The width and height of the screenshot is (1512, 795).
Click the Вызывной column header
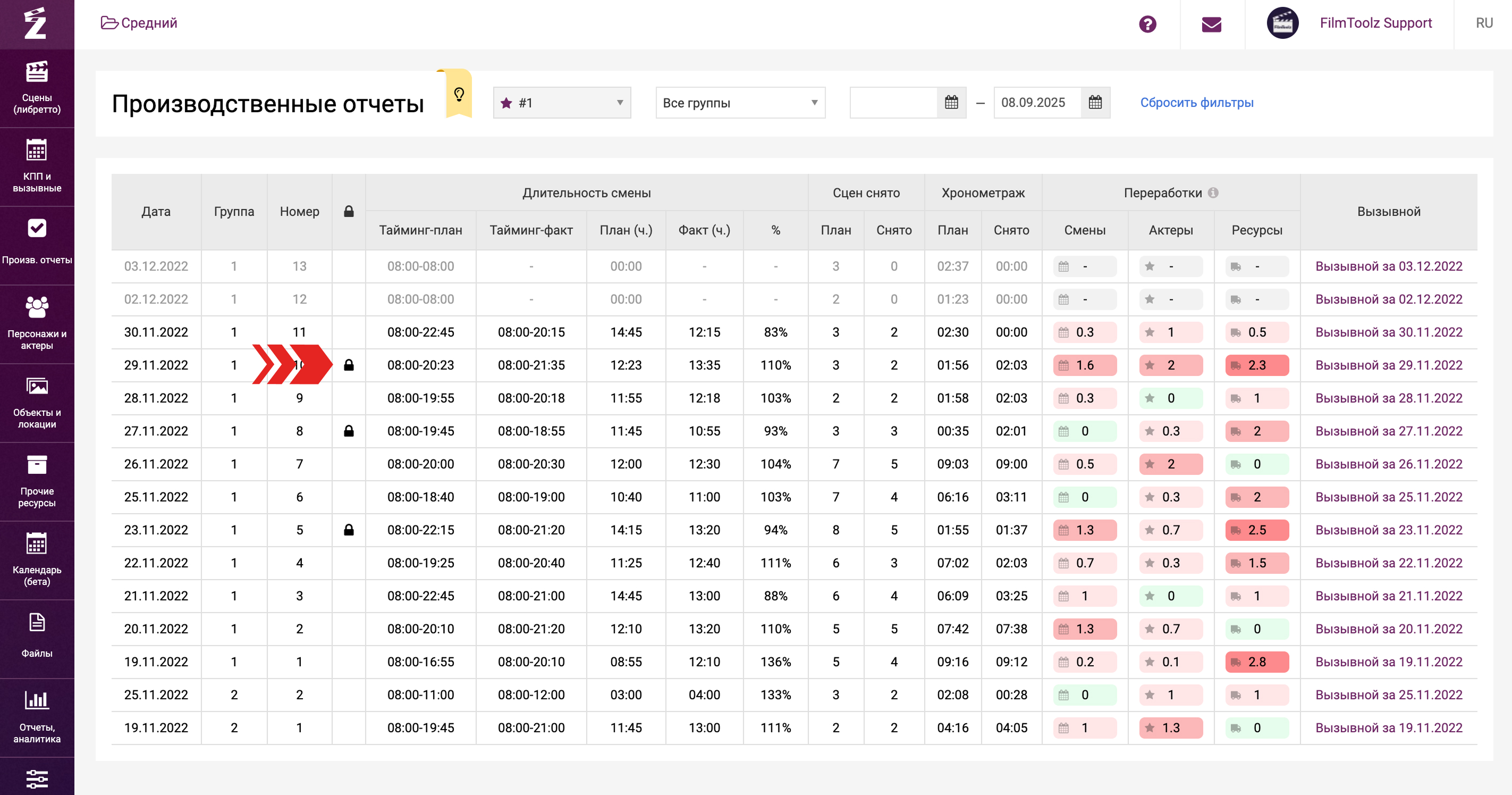1389,211
